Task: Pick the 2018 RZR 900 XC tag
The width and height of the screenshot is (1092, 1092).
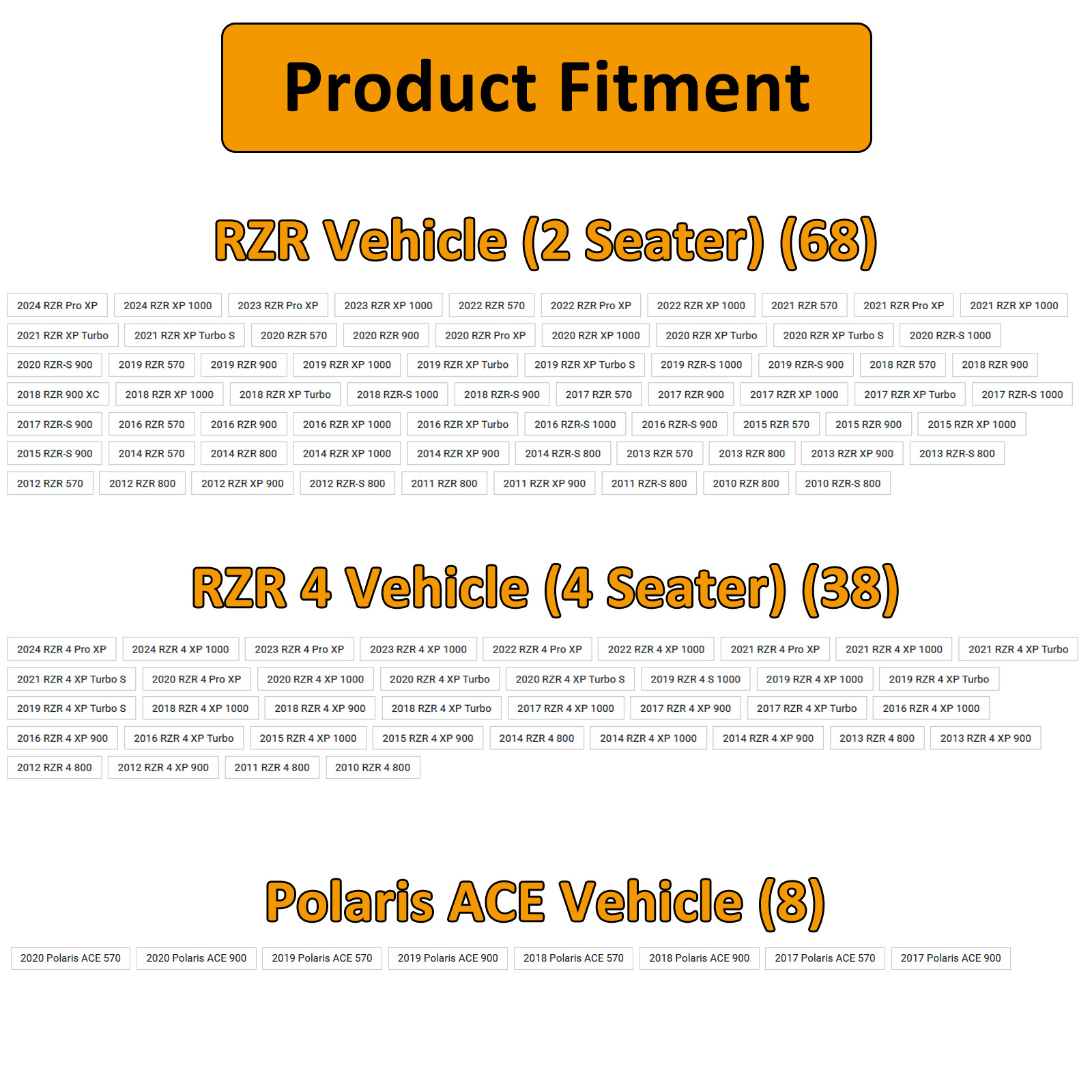Action: 58,394
